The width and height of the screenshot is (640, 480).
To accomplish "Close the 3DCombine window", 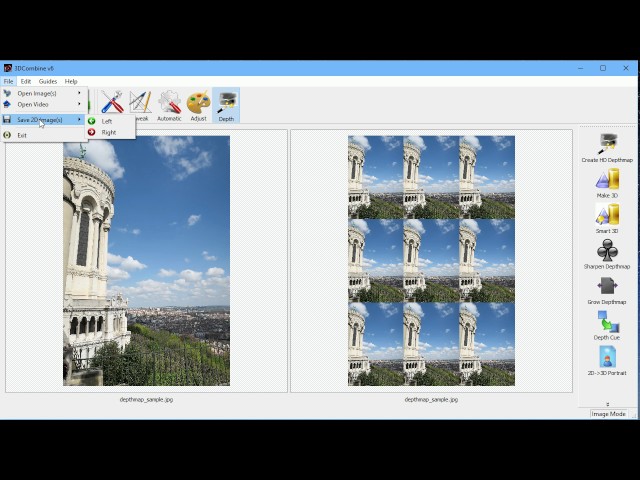I will [x=626, y=68].
